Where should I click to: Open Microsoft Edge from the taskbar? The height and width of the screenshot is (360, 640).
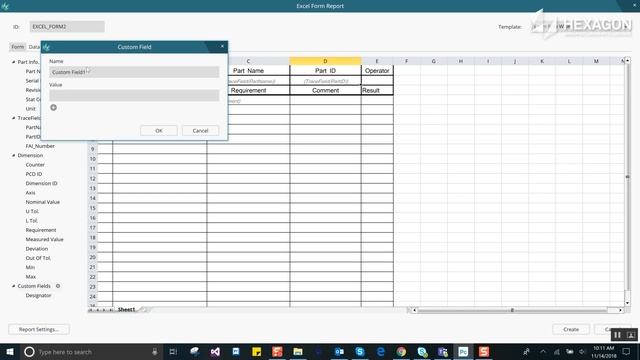[x=380, y=352]
